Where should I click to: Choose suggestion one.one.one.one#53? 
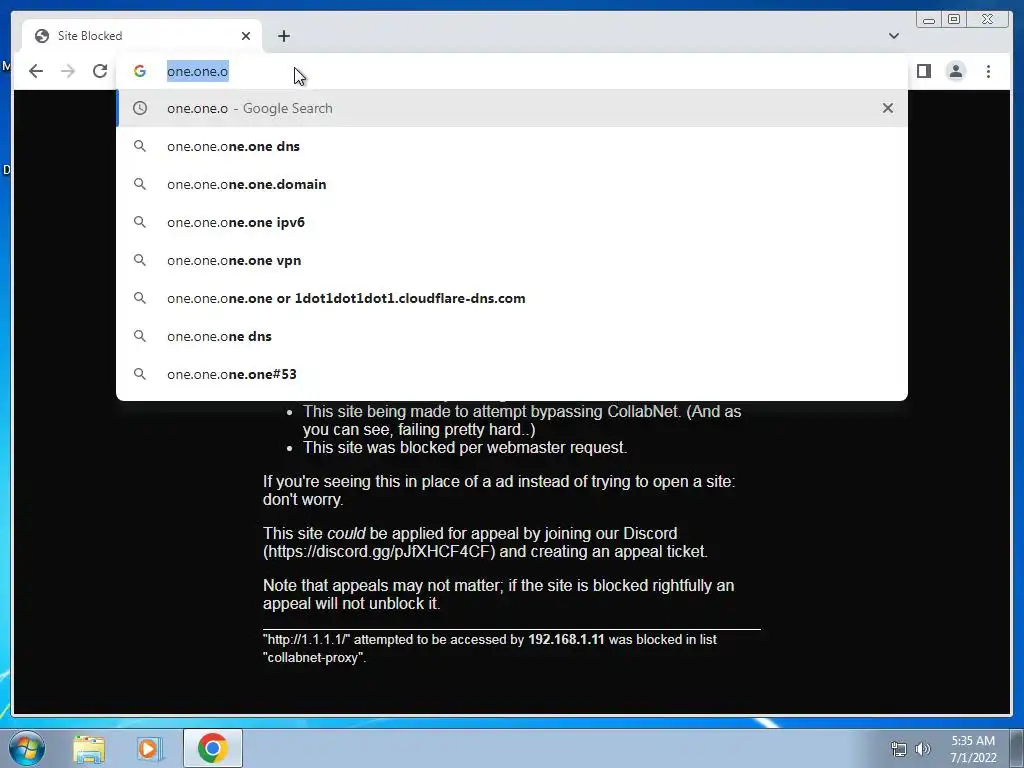click(x=512, y=374)
